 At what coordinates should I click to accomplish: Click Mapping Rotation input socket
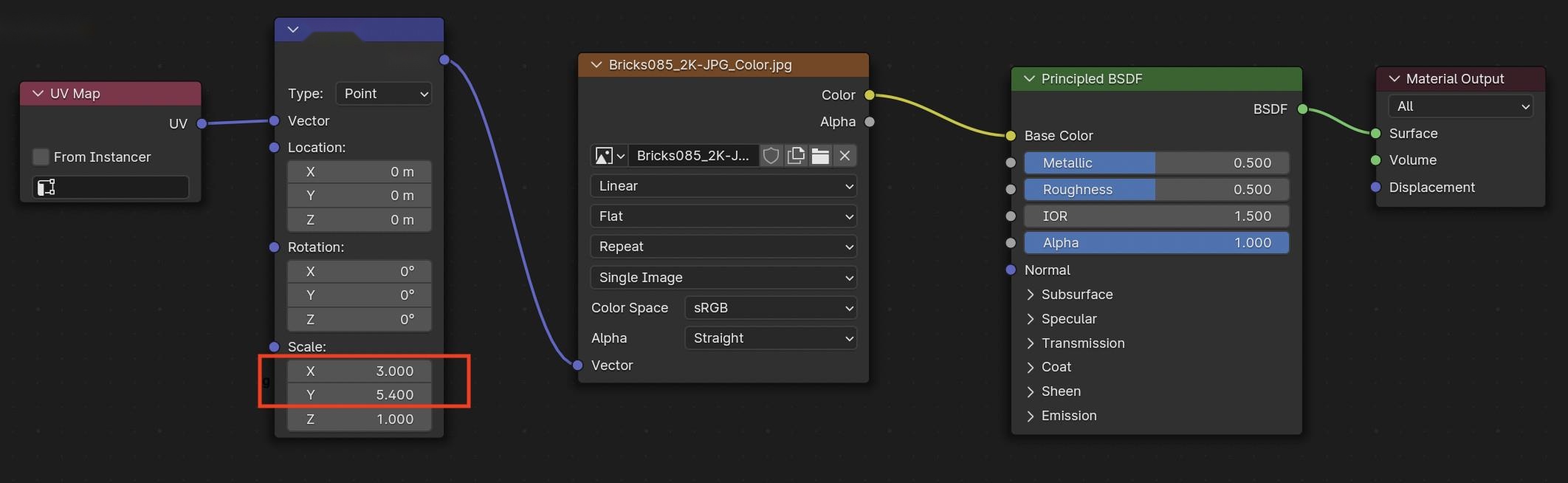tap(274, 247)
